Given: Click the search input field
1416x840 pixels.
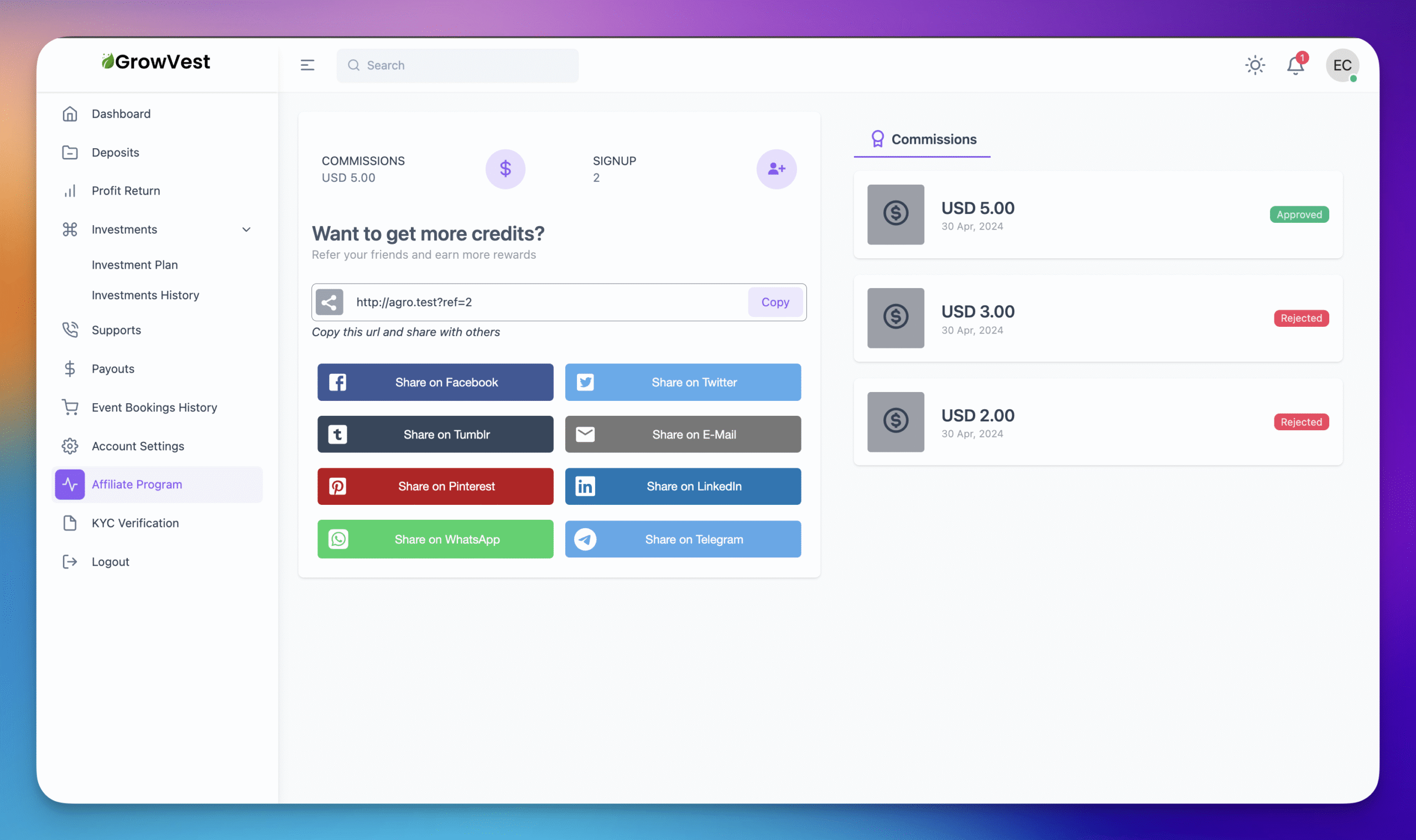Looking at the screenshot, I should [x=456, y=65].
